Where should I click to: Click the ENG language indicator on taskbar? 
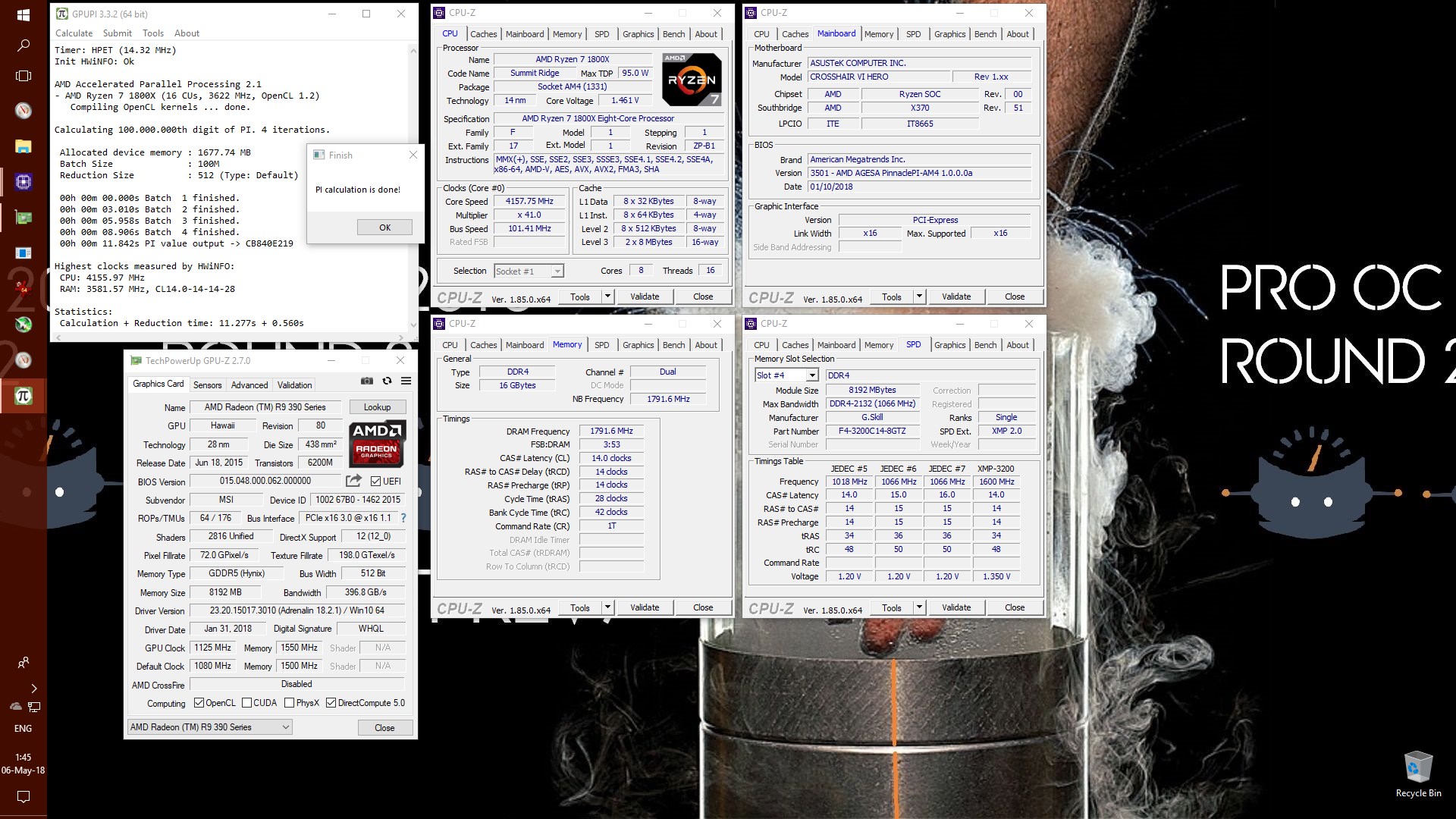[24, 729]
